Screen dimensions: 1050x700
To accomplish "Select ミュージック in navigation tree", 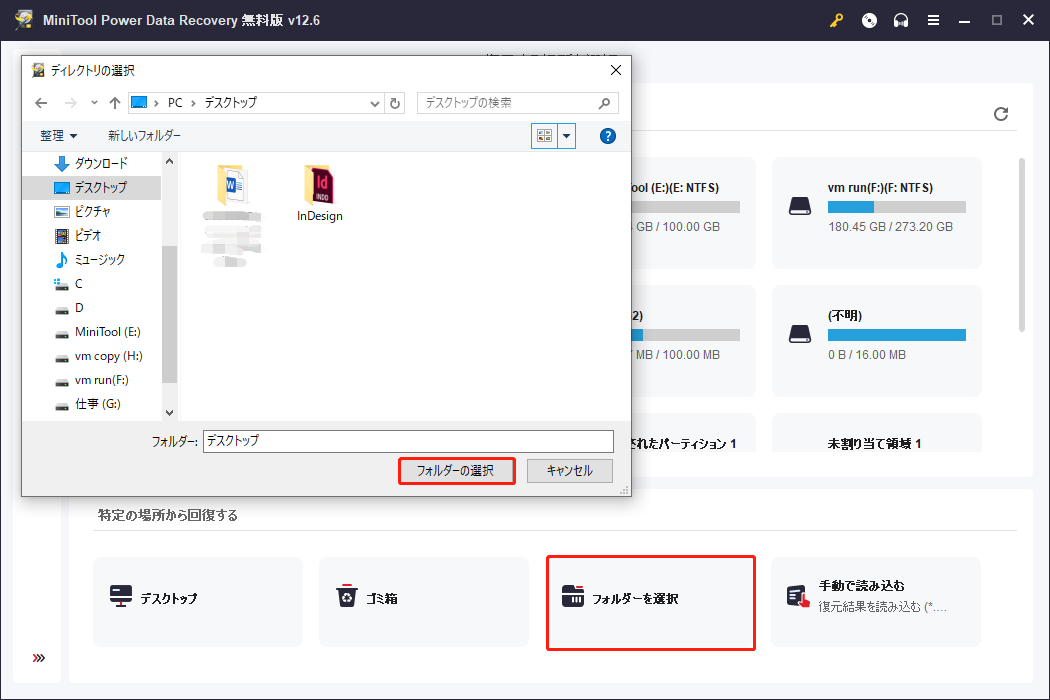I will click(x=91, y=260).
